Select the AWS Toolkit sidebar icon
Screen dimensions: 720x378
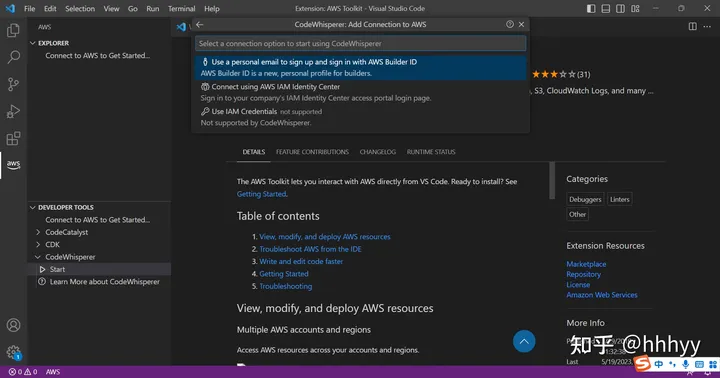13,164
